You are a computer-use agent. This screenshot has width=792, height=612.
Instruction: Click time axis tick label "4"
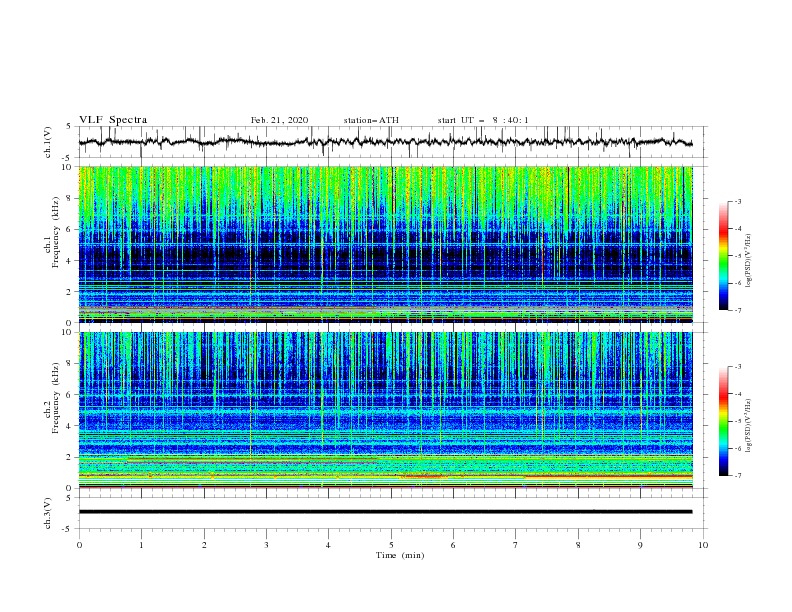point(329,545)
